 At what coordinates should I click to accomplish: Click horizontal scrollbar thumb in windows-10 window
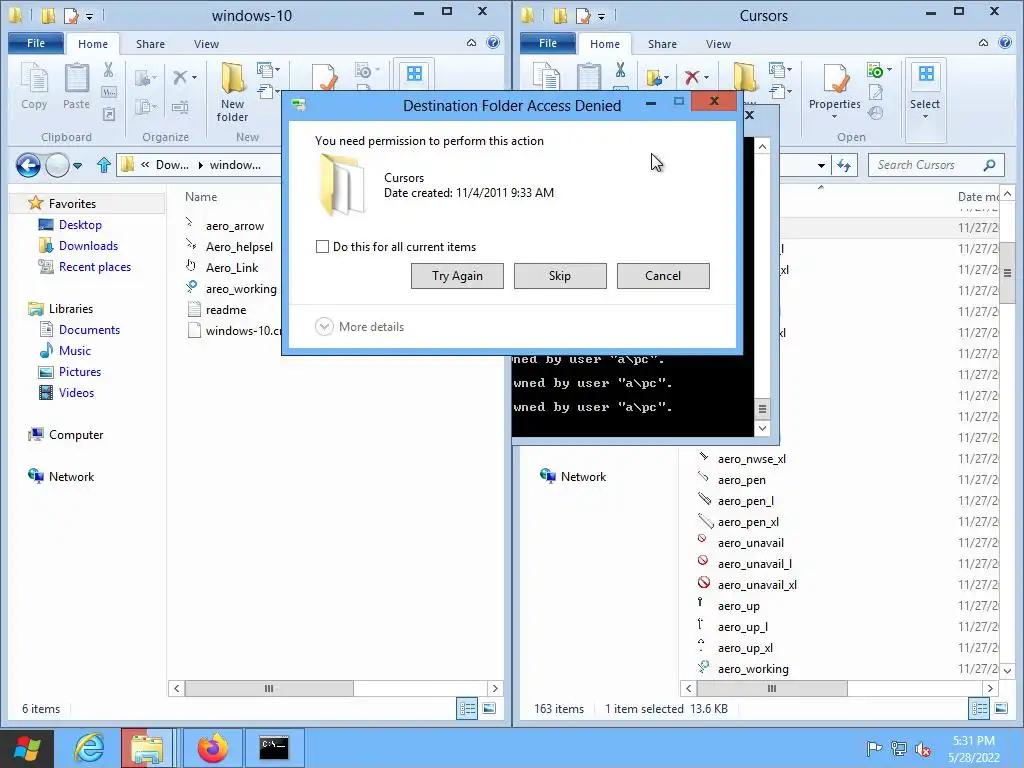[269, 688]
